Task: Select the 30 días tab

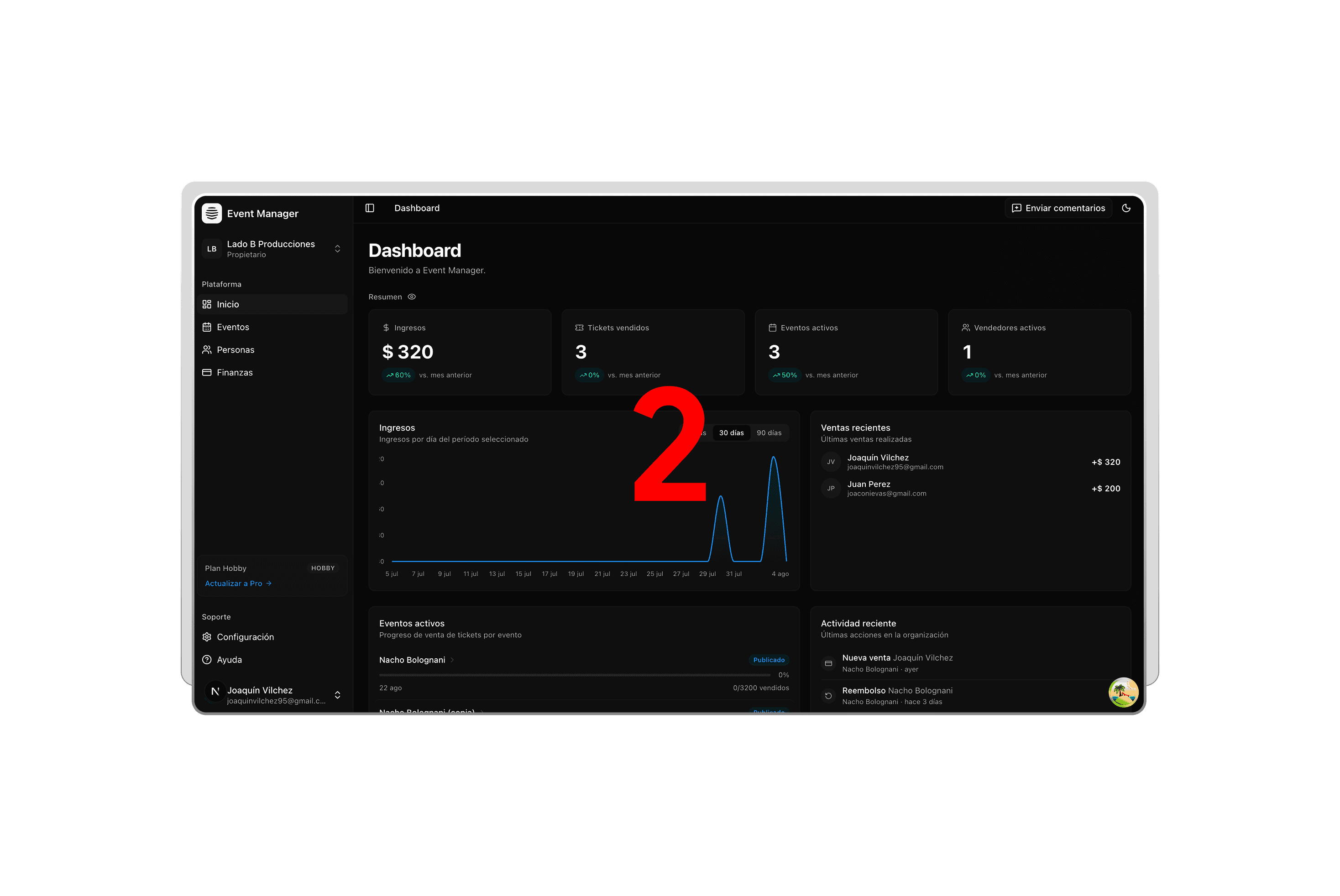Action: pyautogui.click(x=731, y=432)
